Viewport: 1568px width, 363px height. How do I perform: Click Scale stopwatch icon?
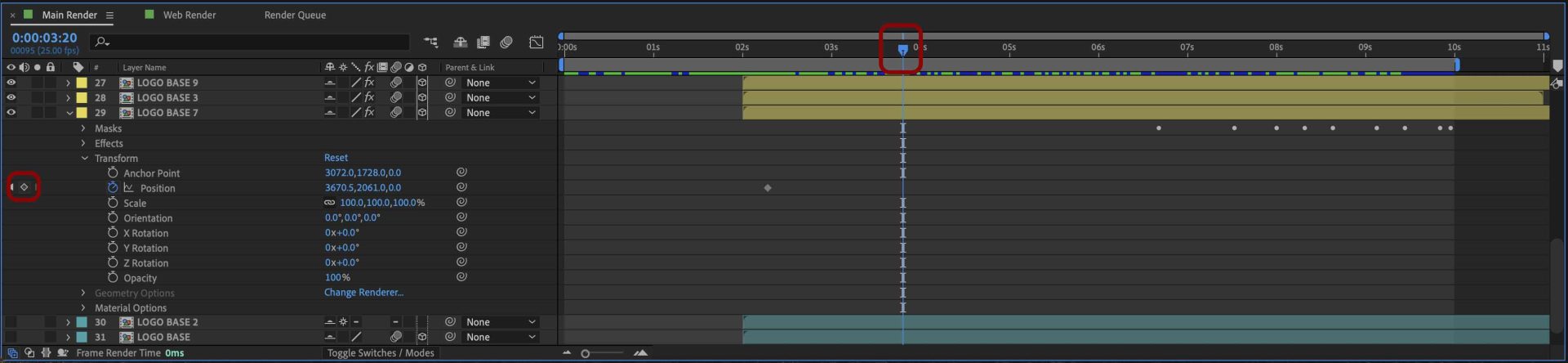(x=113, y=203)
